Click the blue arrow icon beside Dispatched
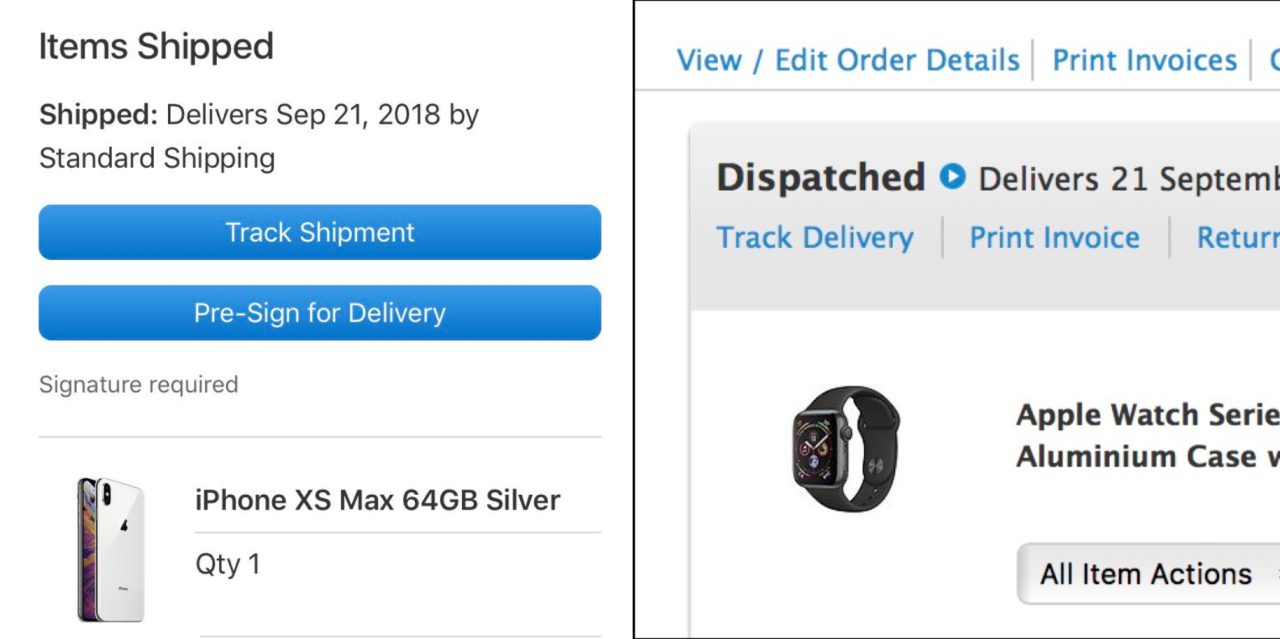Screen dimensions: 1280x639 pos(953,178)
